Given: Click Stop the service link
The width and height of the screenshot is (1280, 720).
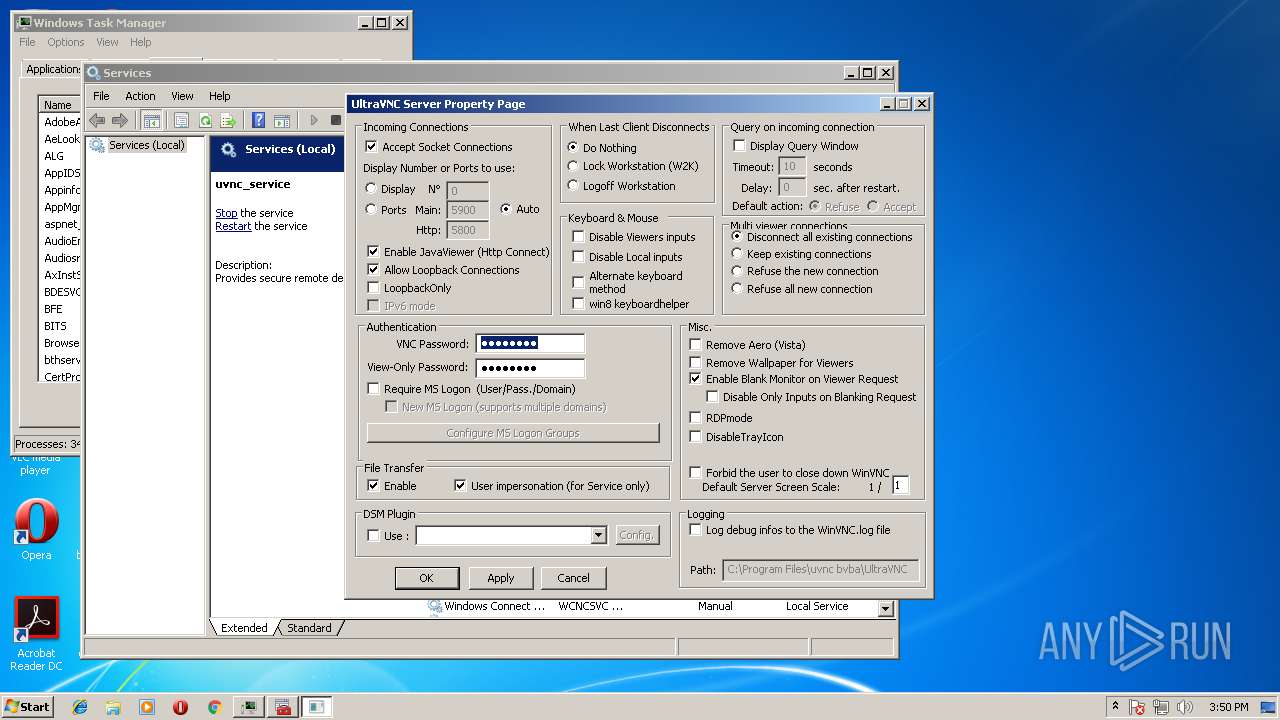Looking at the screenshot, I should pos(226,213).
